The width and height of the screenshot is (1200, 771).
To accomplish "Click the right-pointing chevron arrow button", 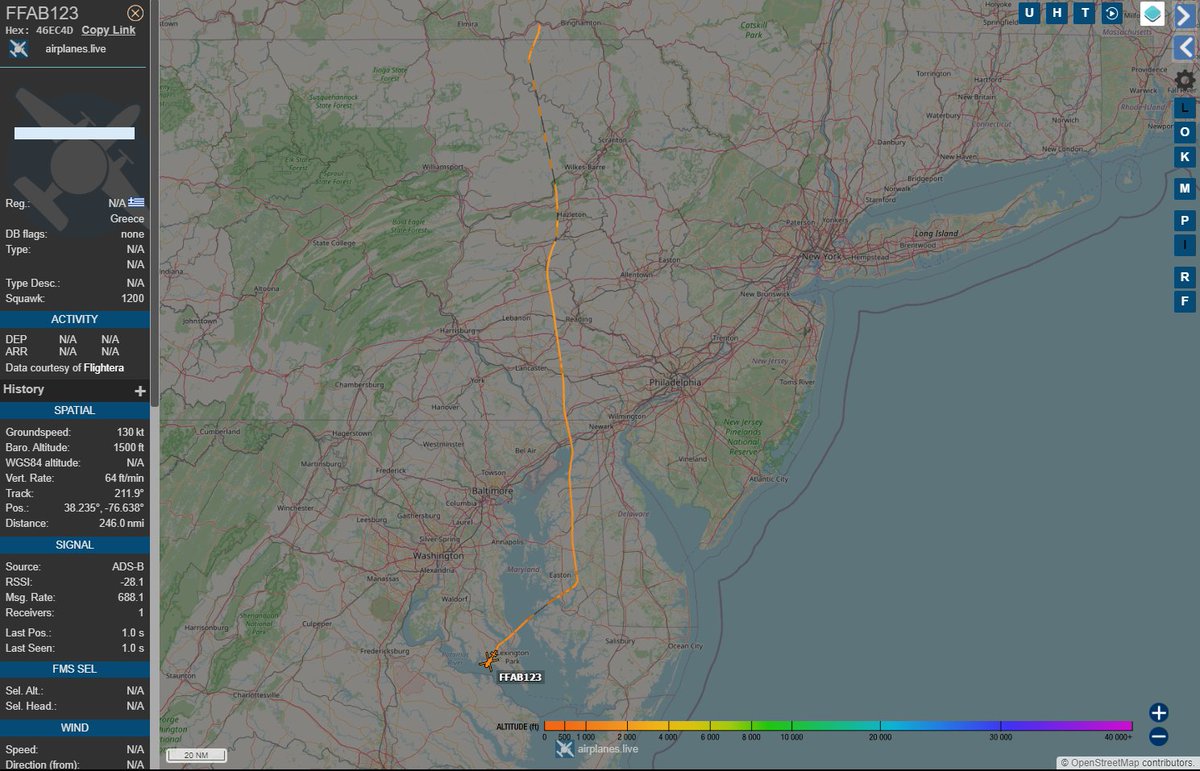I will click(x=1185, y=14).
